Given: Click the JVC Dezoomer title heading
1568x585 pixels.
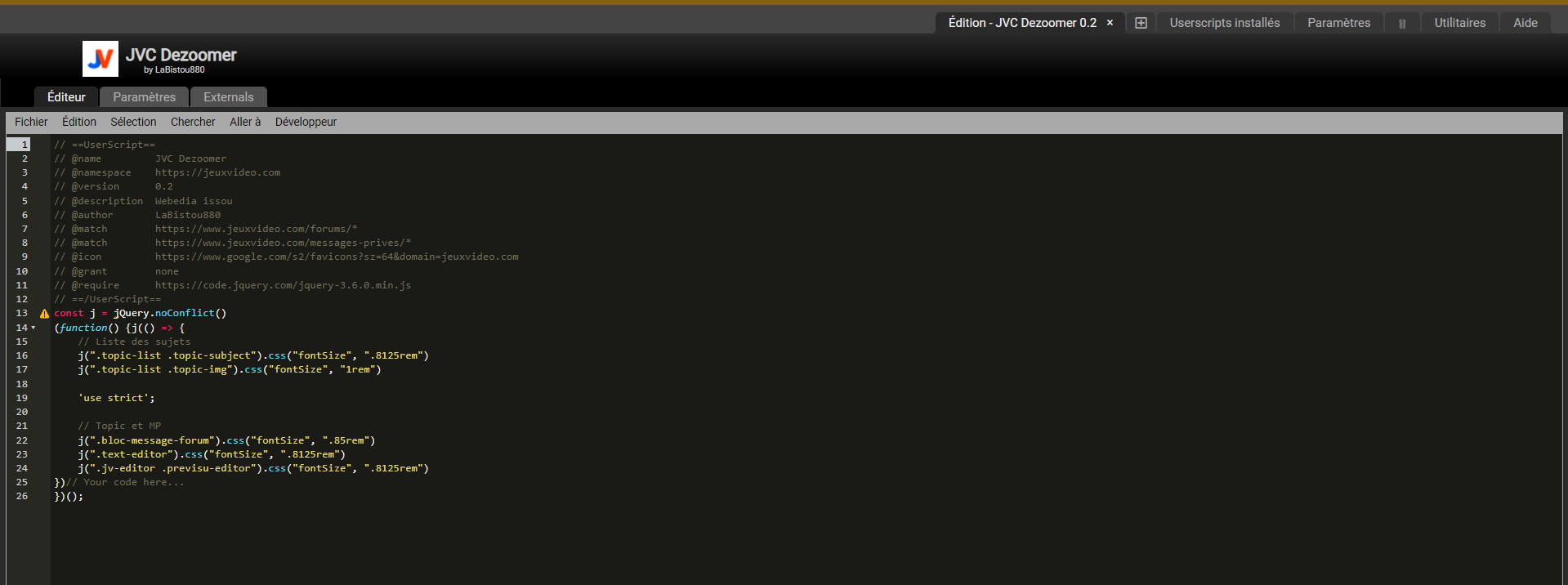Looking at the screenshot, I should pos(181,55).
